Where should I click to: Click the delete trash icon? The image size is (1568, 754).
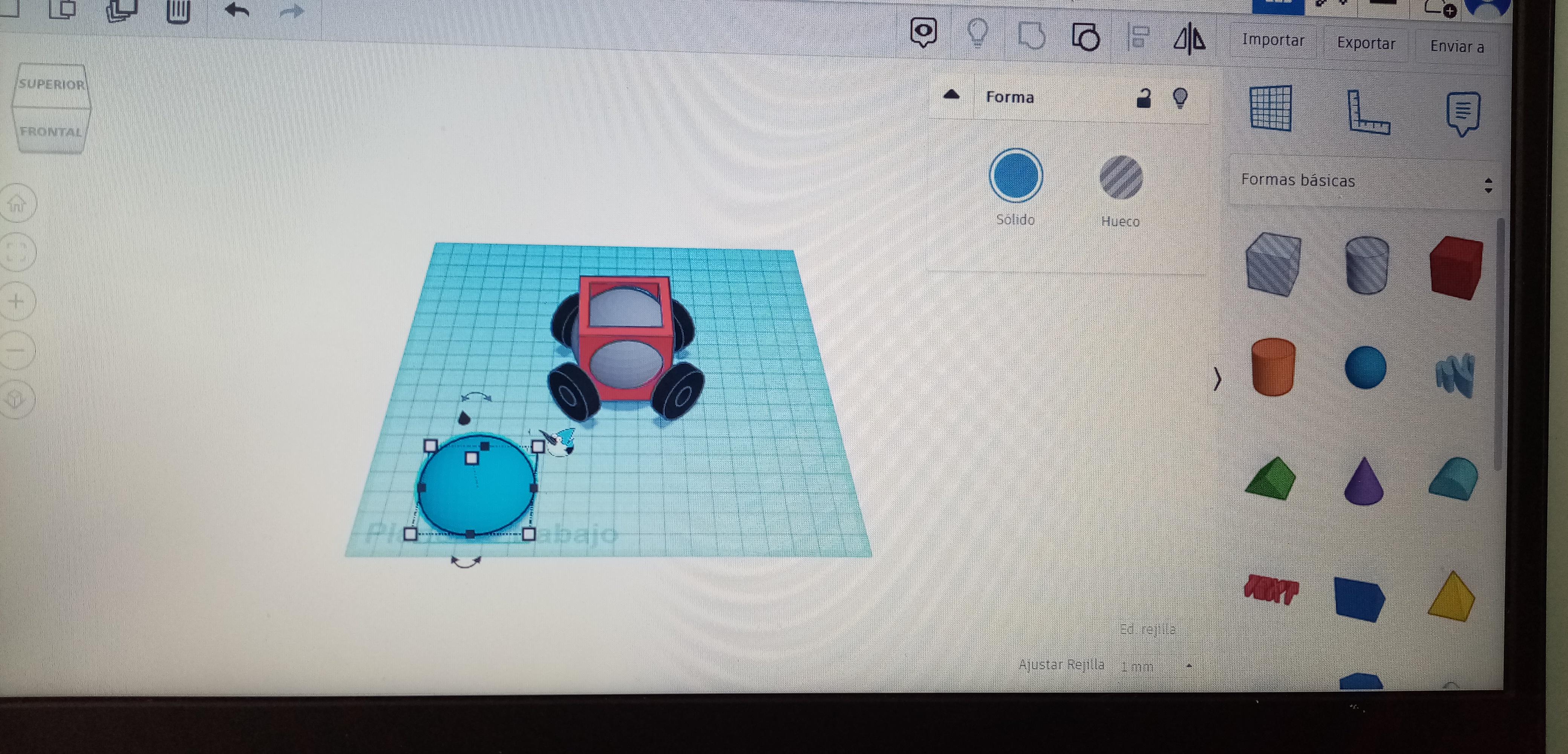tap(178, 11)
